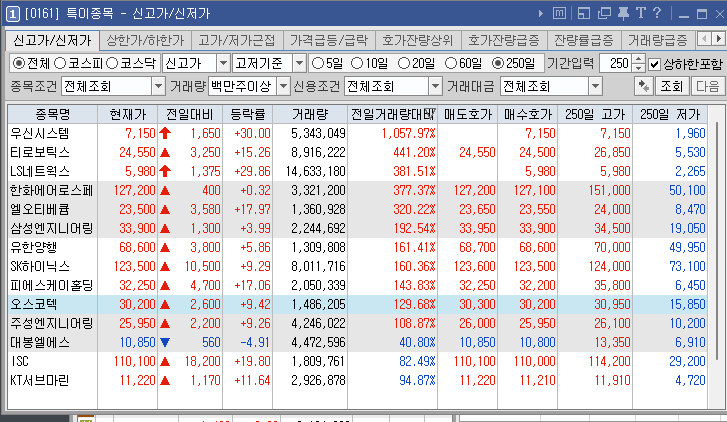Select the 코스닥 radio button
727x422 pixels.
click(111, 63)
